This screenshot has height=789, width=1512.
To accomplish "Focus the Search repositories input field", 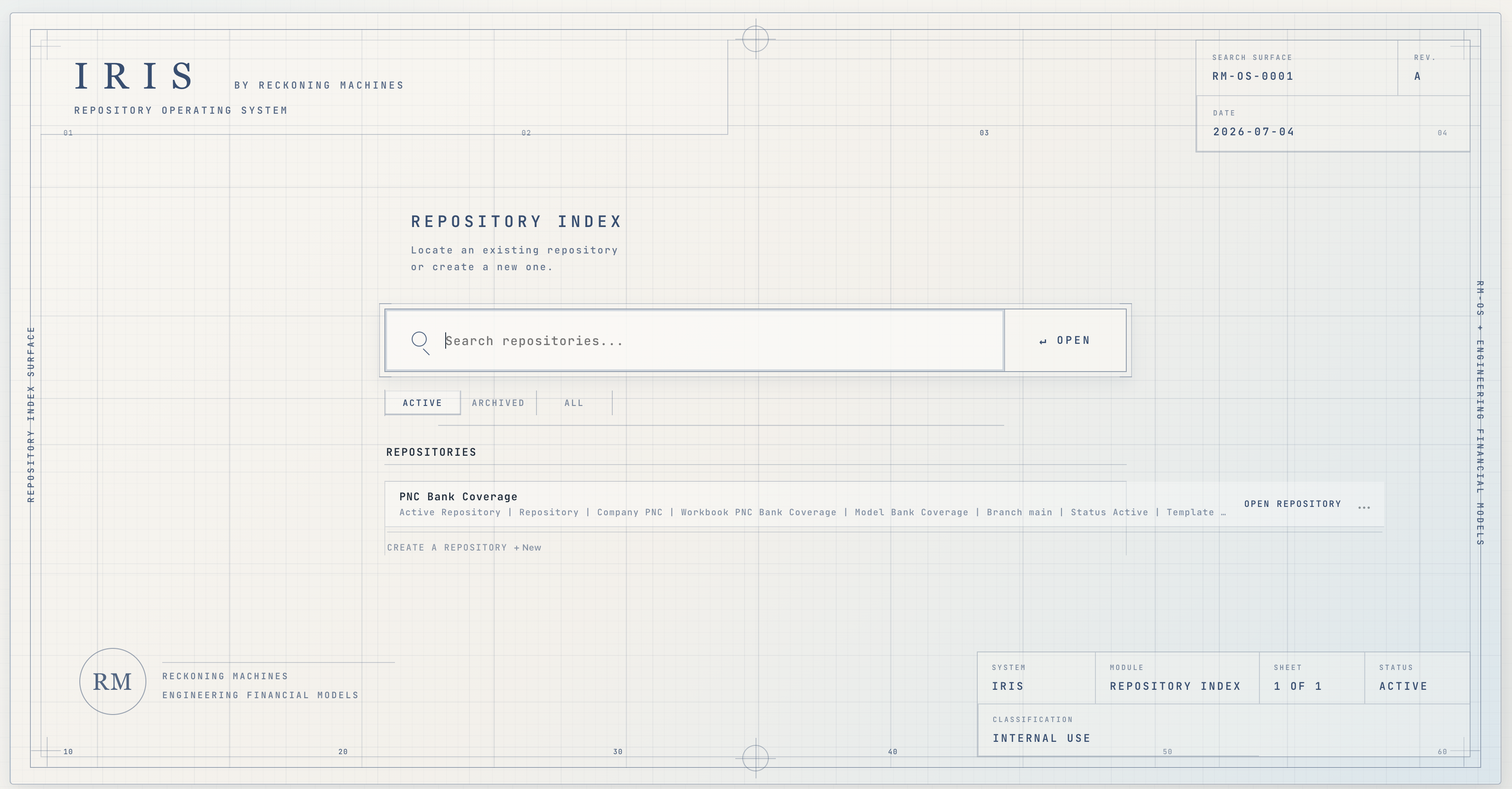I will click(694, 340).
